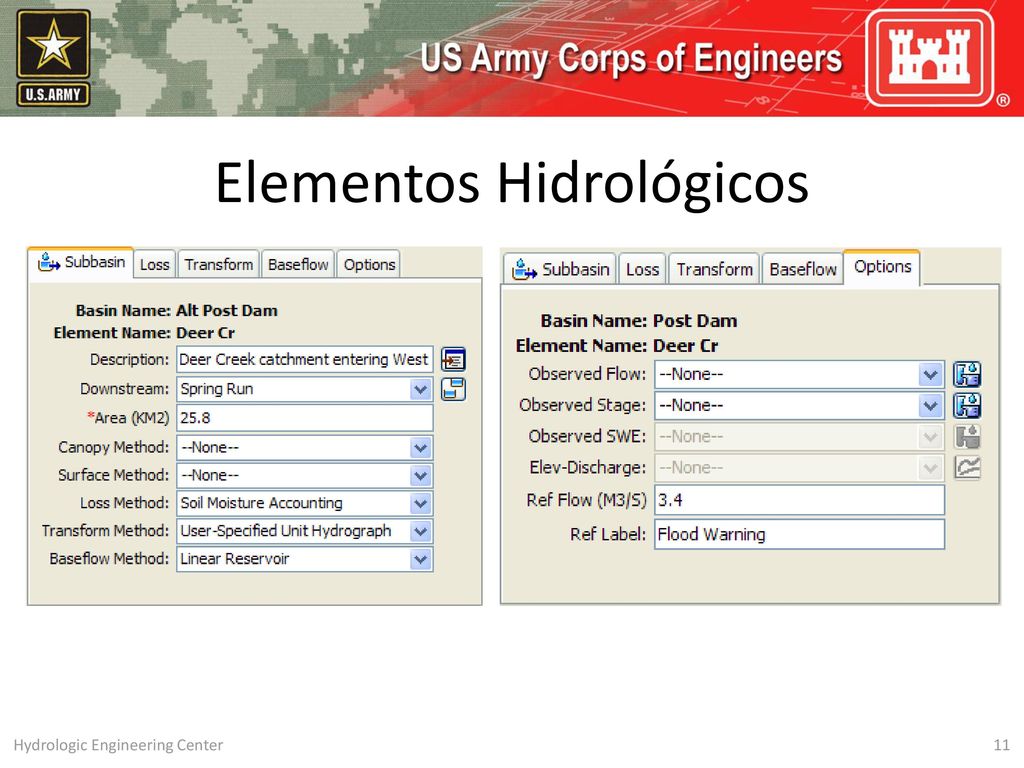Screen dimensions: 1024x768
Task: Expand the Surface Method dropdown
Action: (x=421, y=475)
